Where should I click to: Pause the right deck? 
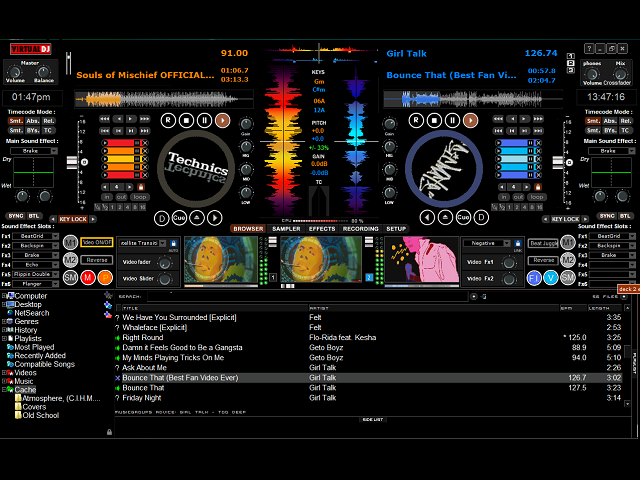pos(452,120)
